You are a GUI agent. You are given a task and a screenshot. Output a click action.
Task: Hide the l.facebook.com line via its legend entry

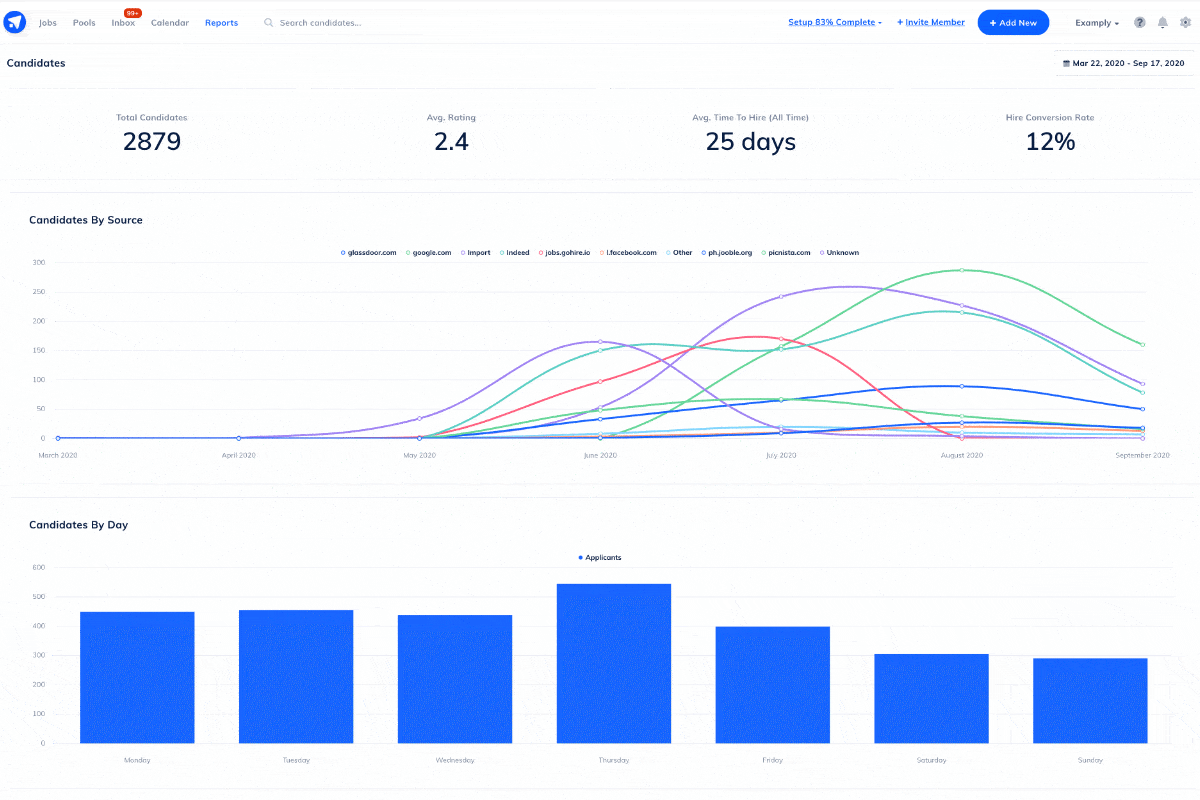tap(628, 252)
